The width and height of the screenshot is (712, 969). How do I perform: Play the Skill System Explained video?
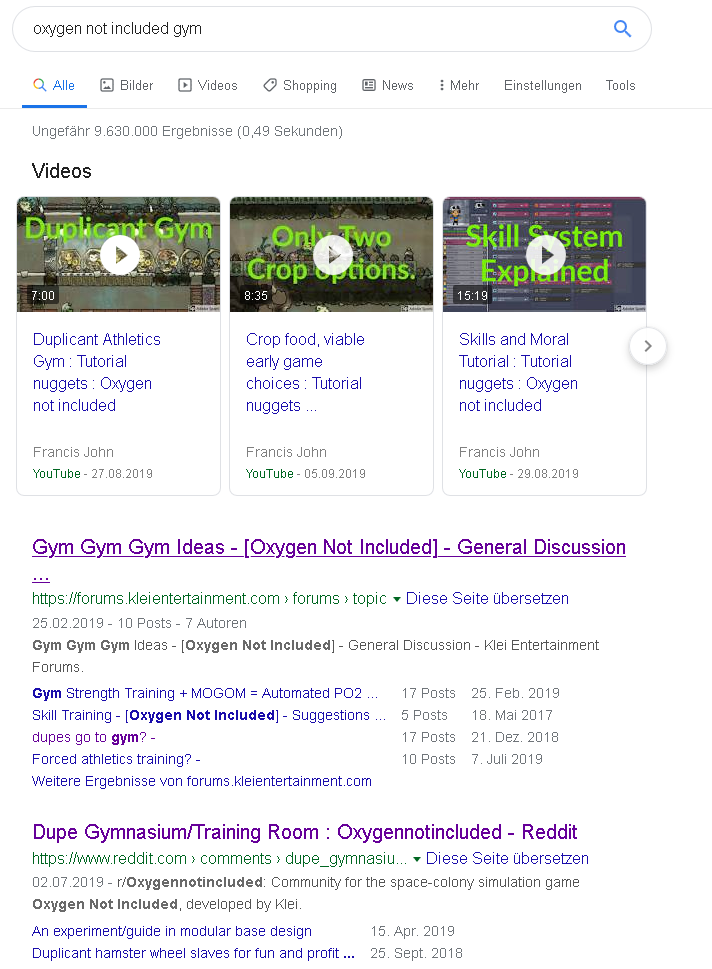click(545, 255)
